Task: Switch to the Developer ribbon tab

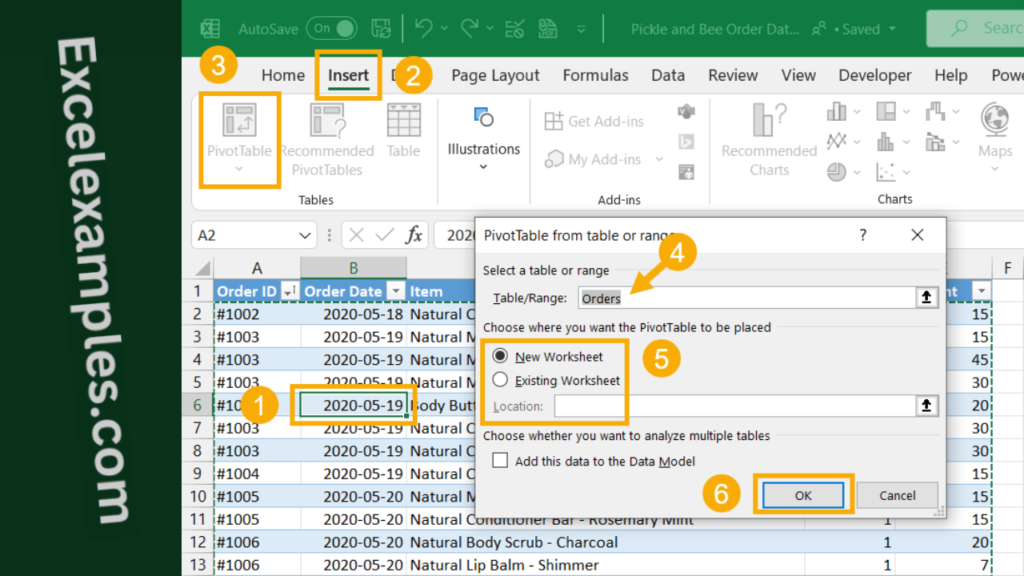Action: tap(875, 74)
